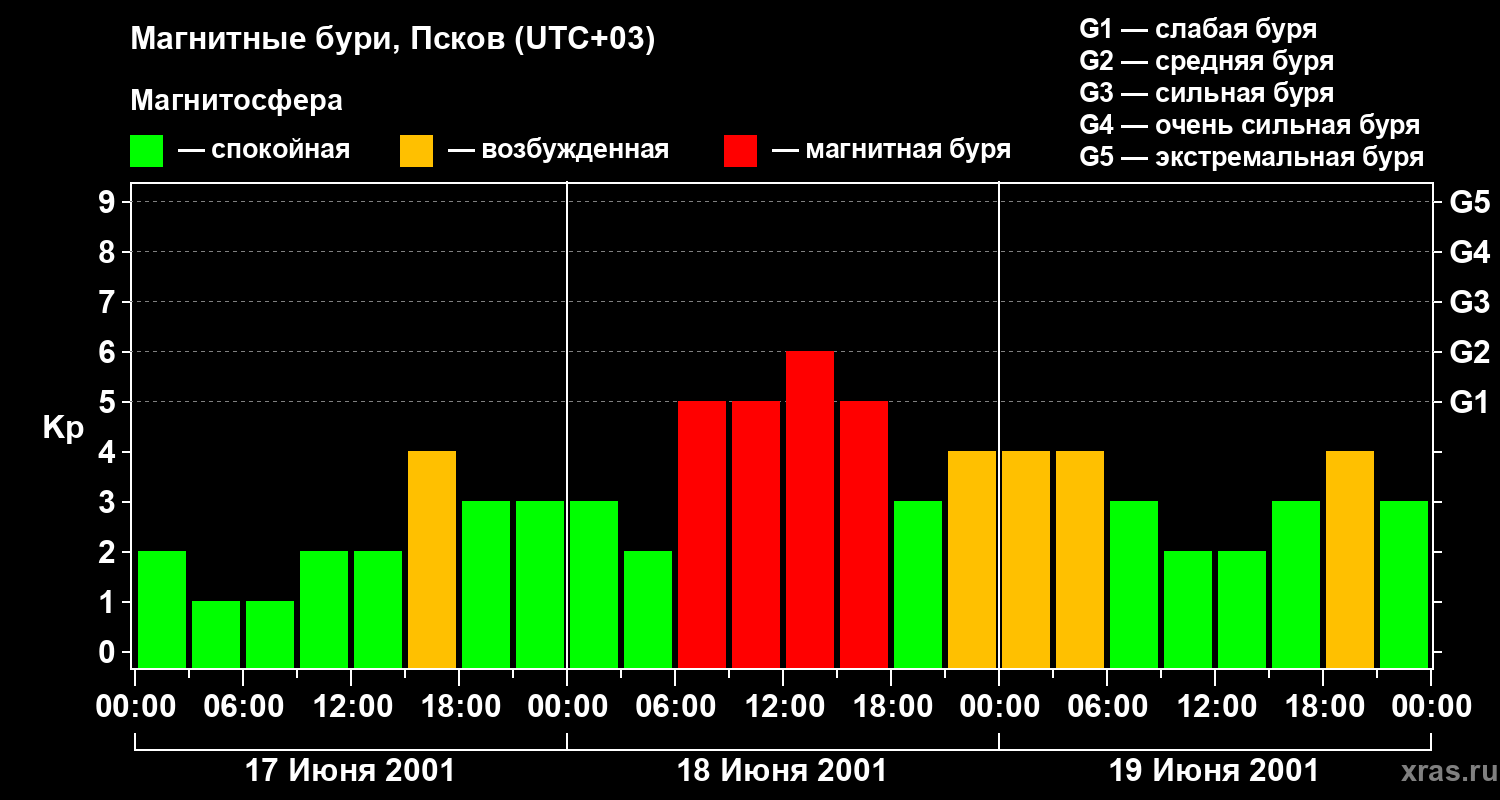Click the right-axis 'G4' tick label
The width and height of the screenshot is (1500, 800).
point(1469,252)
